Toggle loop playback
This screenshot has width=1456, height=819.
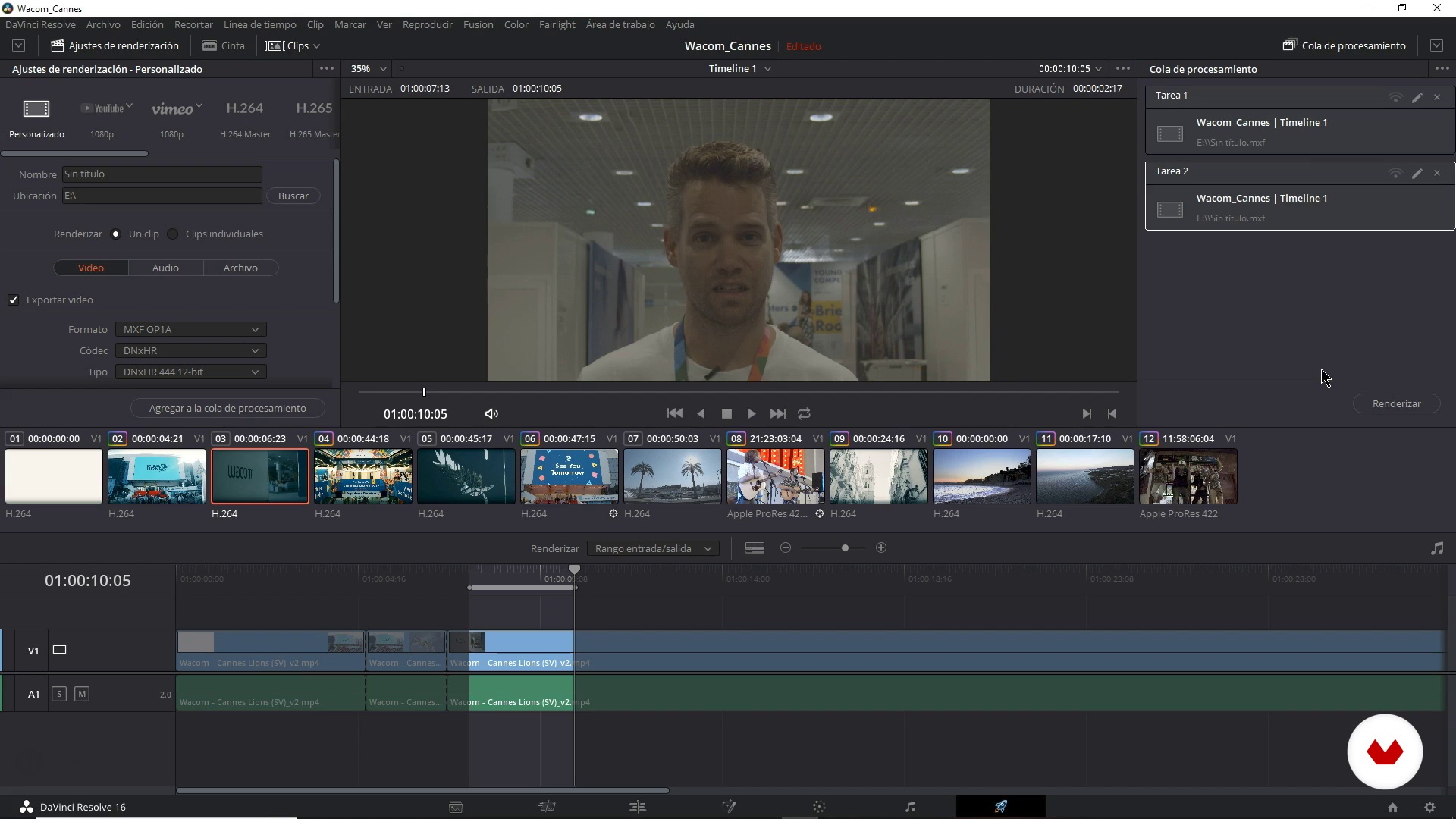(x=805, y=413)
